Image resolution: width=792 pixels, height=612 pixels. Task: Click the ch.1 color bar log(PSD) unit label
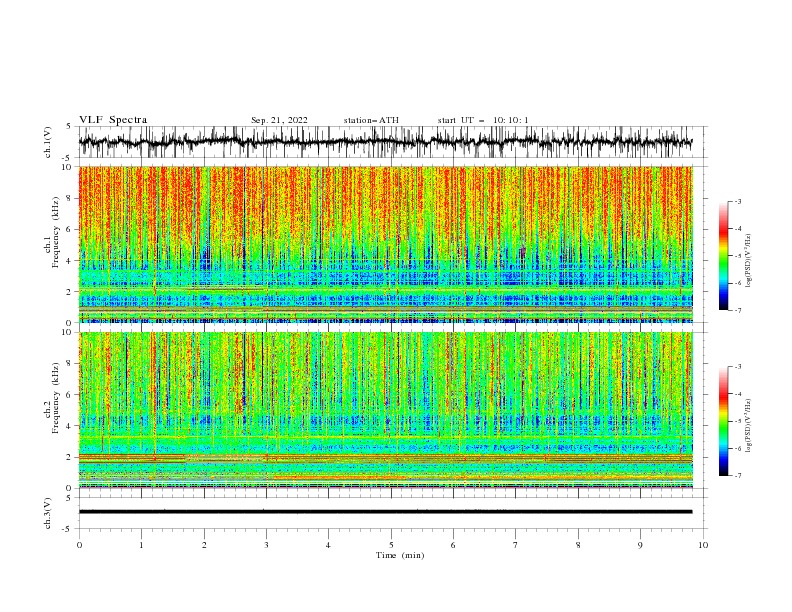748,261
